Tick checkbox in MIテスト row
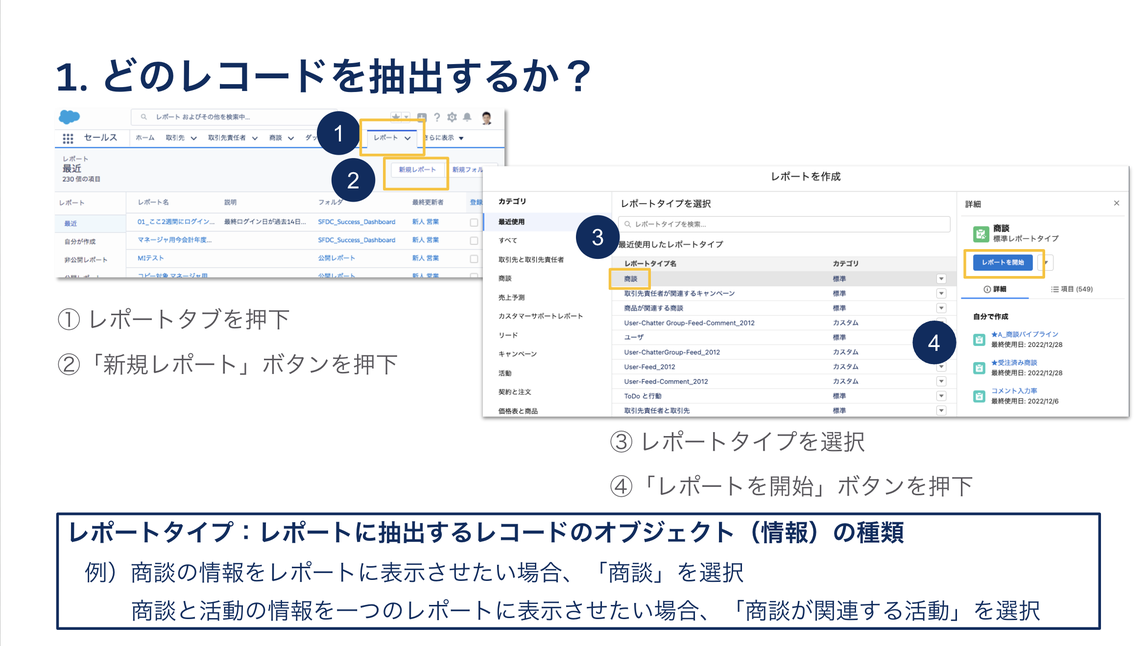Screen dimensions: 1148x646 [x=474, y=259]
